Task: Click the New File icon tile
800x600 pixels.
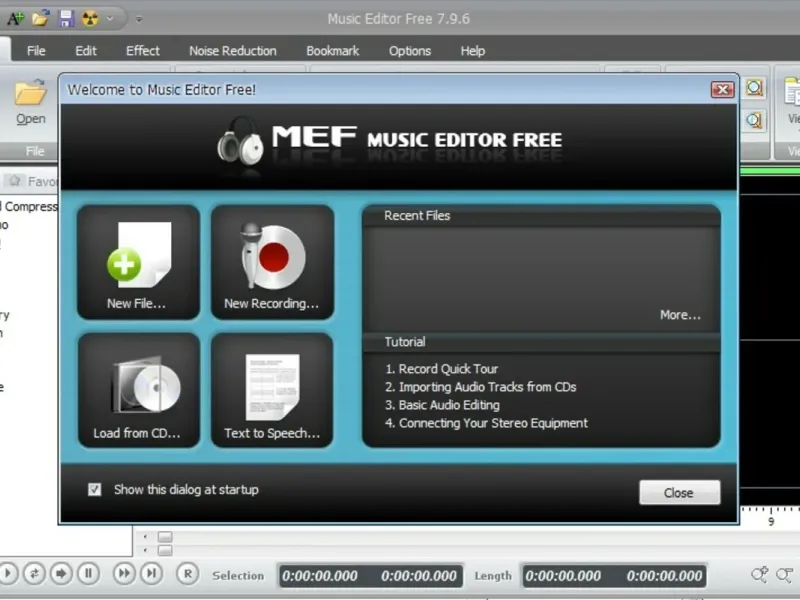Action: pos(138,262)
